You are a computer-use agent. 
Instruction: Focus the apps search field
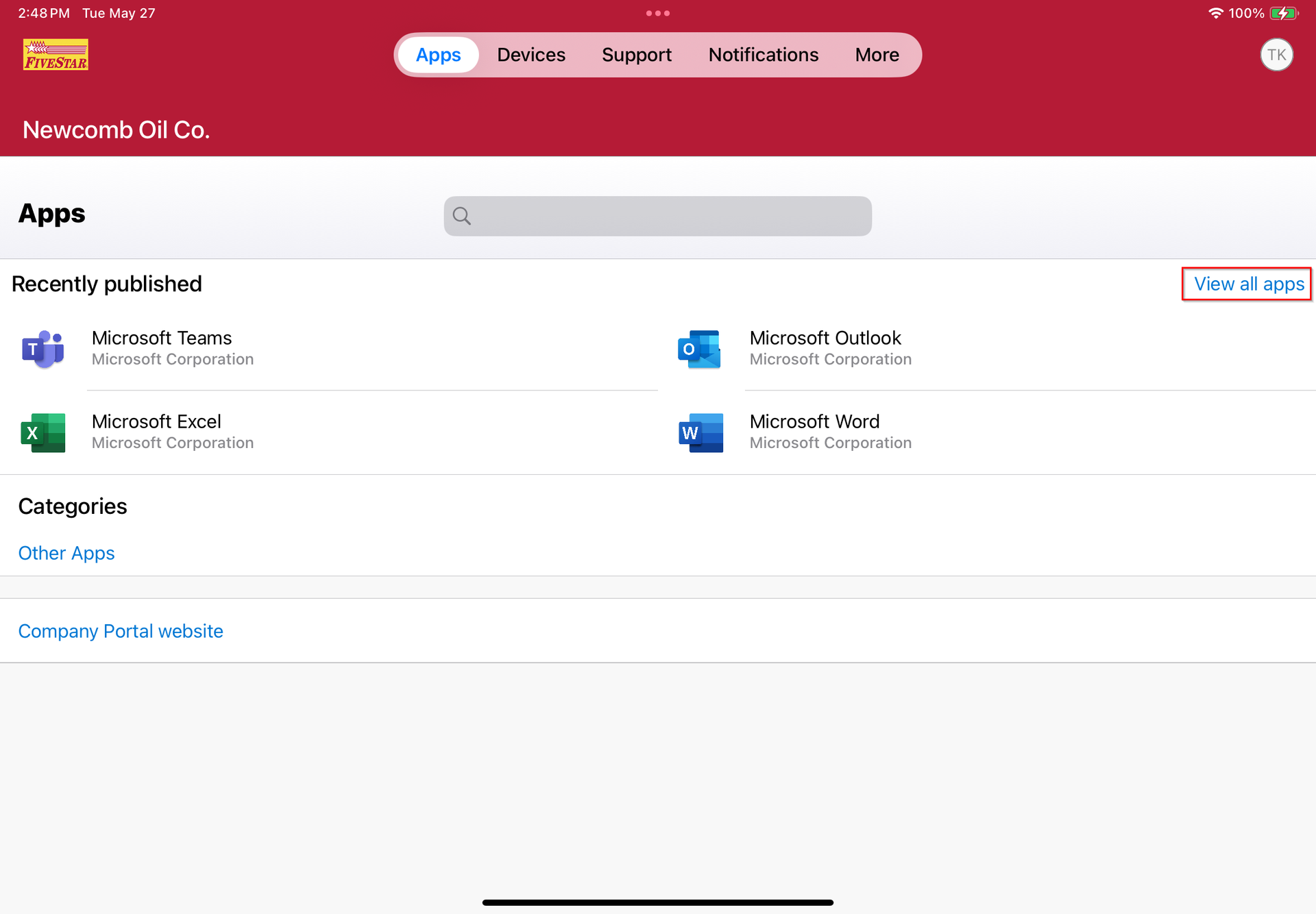pyautogui.click(x=658, y=217)
